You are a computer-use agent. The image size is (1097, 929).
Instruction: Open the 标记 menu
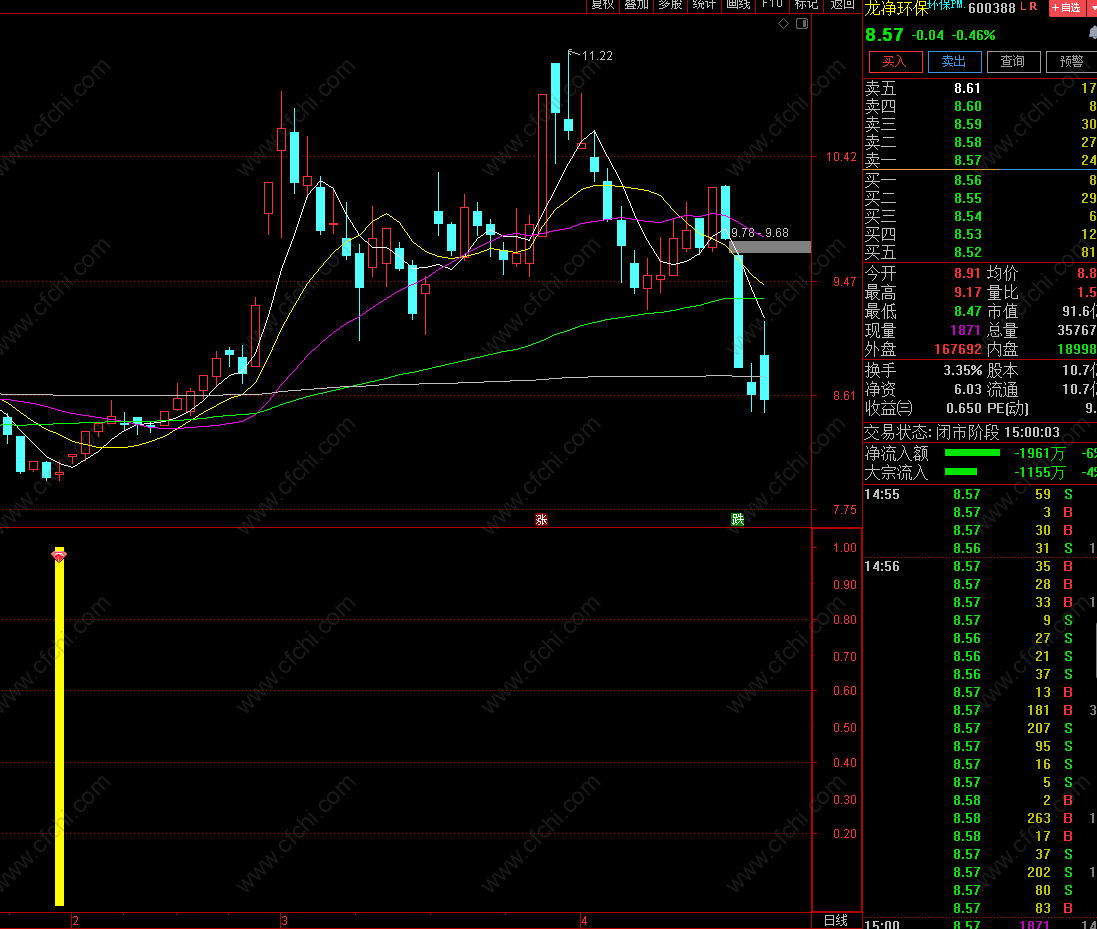pyautogui.click(x=806, y=5)
